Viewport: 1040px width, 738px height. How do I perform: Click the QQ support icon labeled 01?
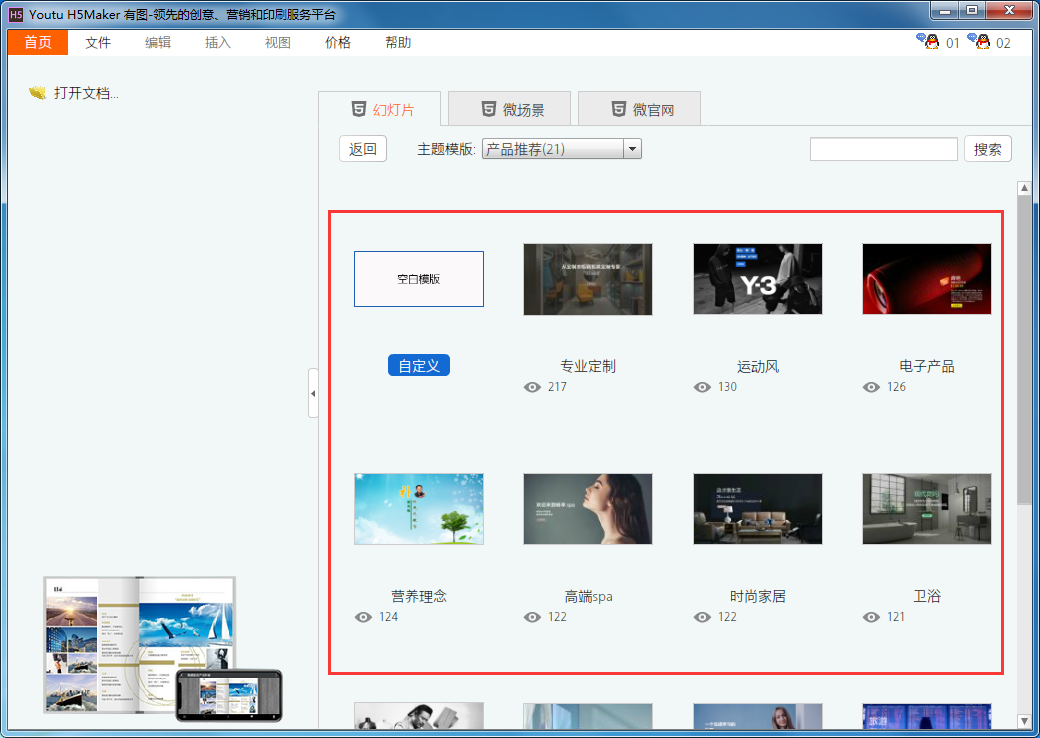click(x=929, y=42)
